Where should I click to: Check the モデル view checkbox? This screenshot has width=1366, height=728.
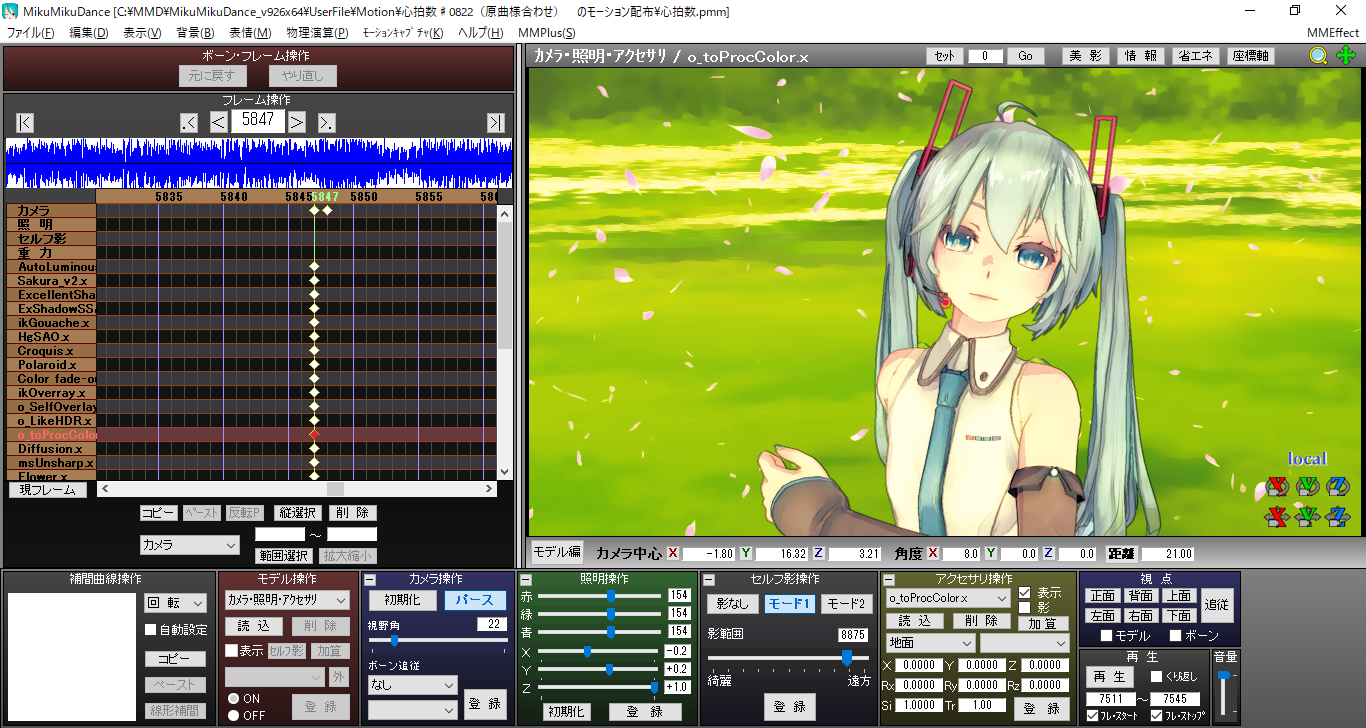pyautogui.click(x=1106, y=636)
